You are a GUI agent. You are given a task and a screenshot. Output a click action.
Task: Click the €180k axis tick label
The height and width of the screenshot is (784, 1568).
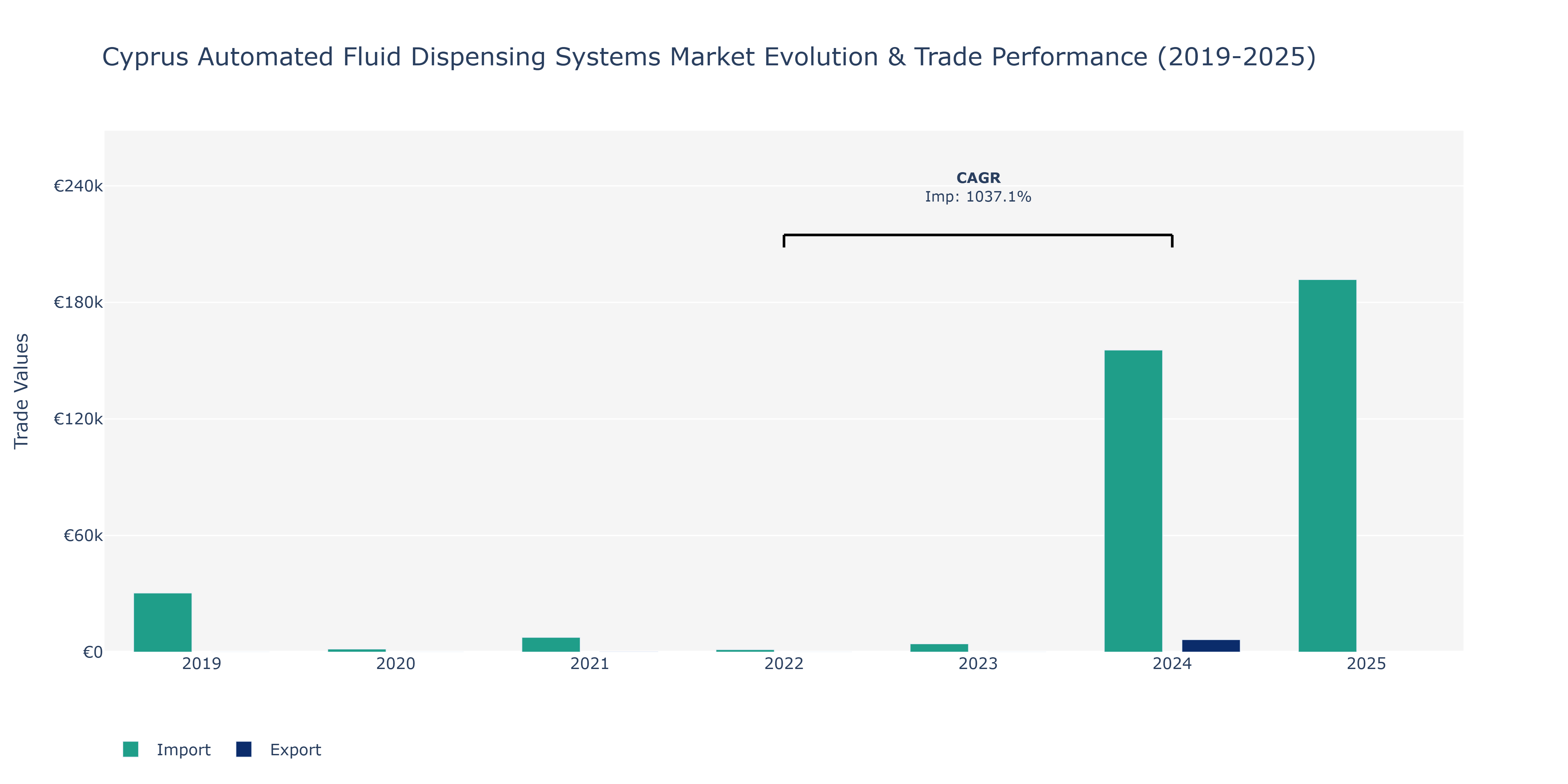pos(78,302)
